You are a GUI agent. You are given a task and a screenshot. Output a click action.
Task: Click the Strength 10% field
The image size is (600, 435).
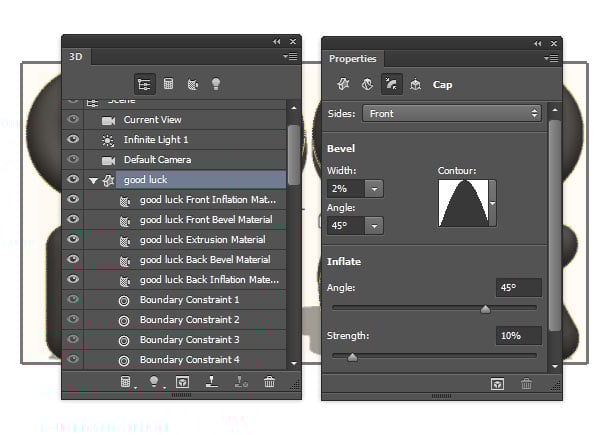(518, 336)
